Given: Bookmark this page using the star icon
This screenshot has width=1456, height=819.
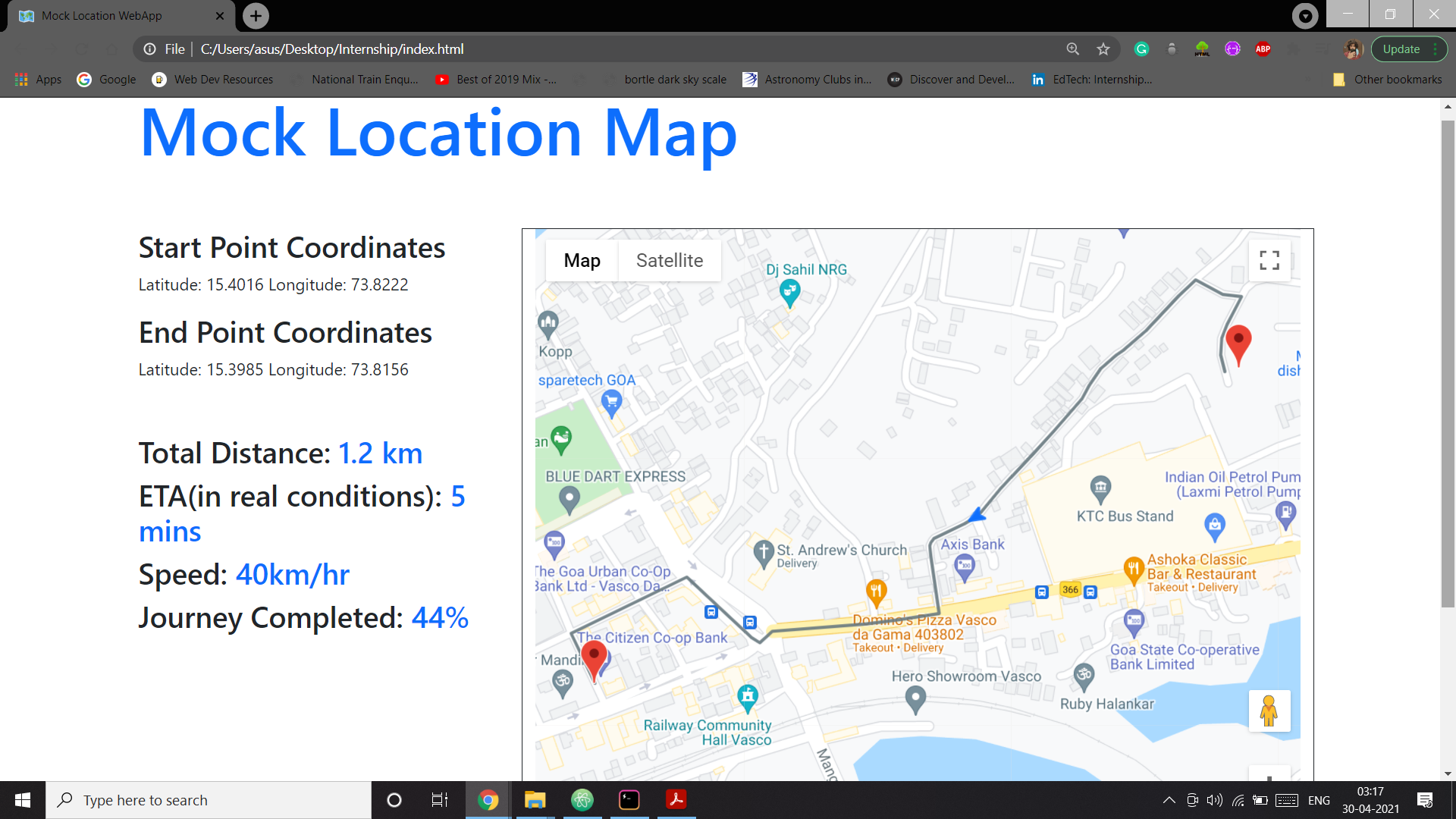Looking at the screenshot, I should point(1103,49).
